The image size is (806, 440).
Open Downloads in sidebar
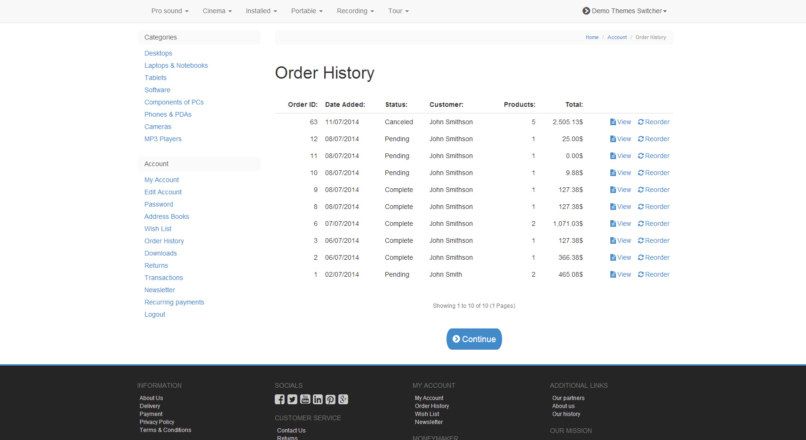tap(160, 253)
